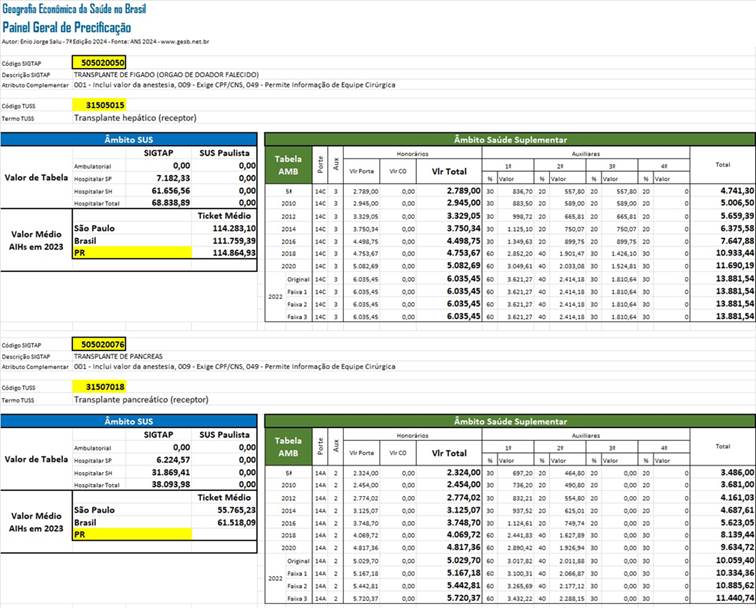
Task: Click the TRANSPLANTE DE FIGADO description cell
Action: 166,75
